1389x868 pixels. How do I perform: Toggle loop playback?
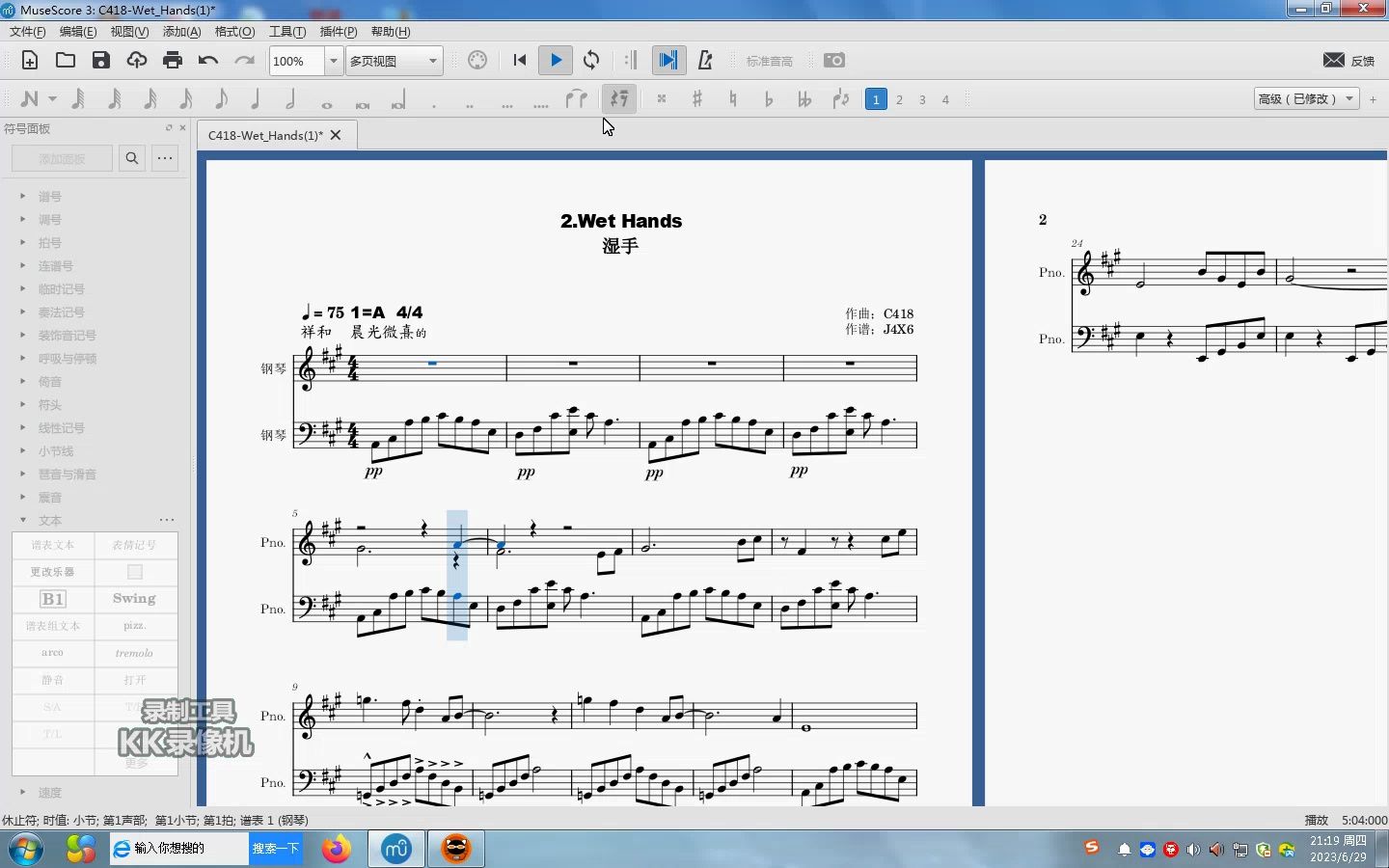(x=591, y=61)
